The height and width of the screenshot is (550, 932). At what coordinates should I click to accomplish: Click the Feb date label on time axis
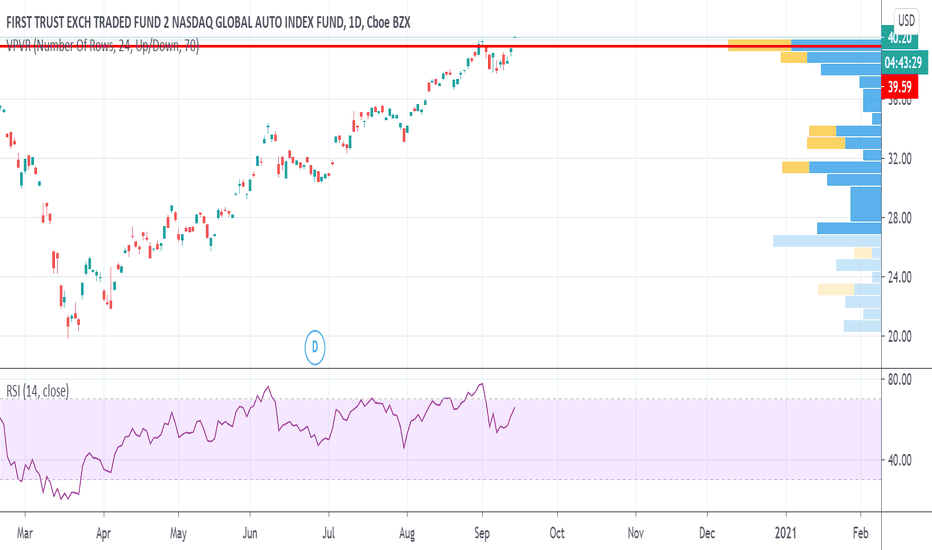tap(861, 533)
